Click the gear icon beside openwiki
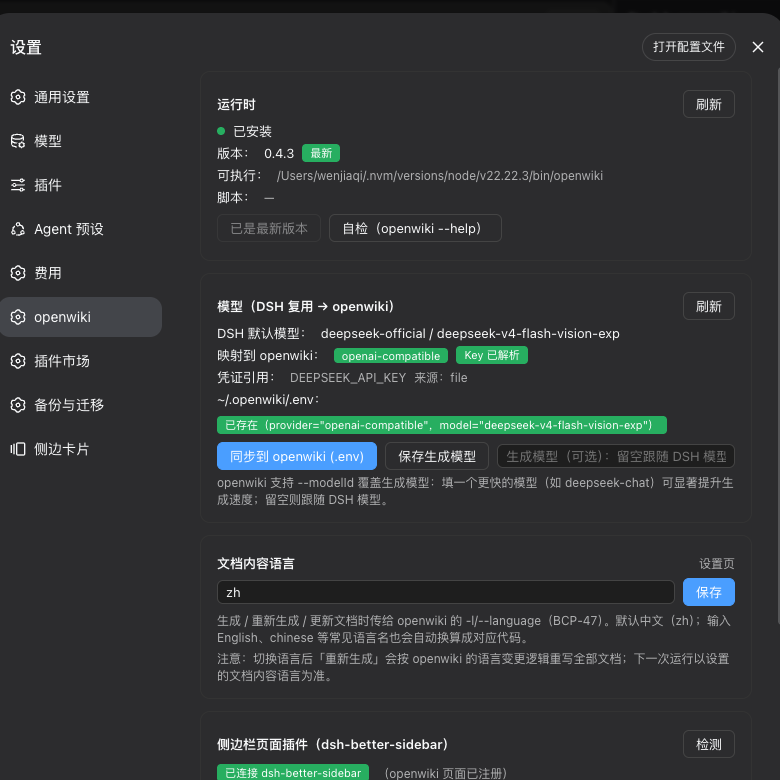Viewport: 780px width, 780px height. click(18, 317)
